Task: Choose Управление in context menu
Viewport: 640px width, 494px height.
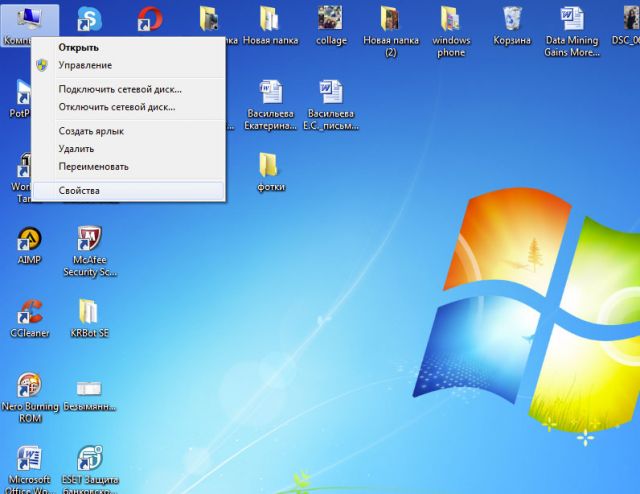Action: [128, 65]
